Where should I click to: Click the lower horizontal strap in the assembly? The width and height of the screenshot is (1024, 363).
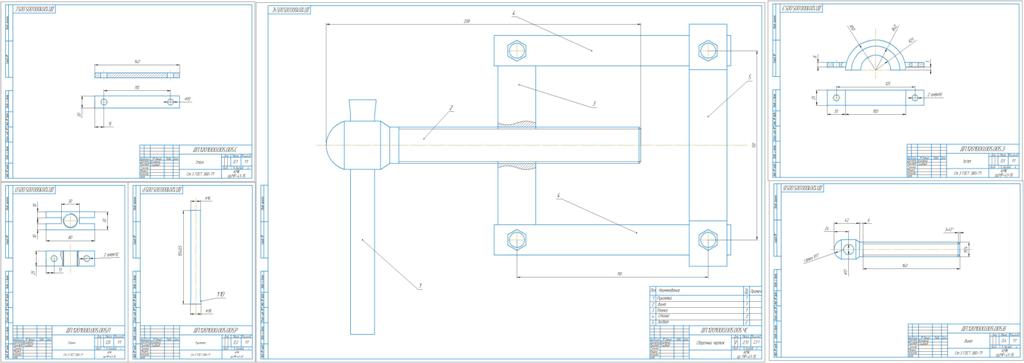point(591,240)
